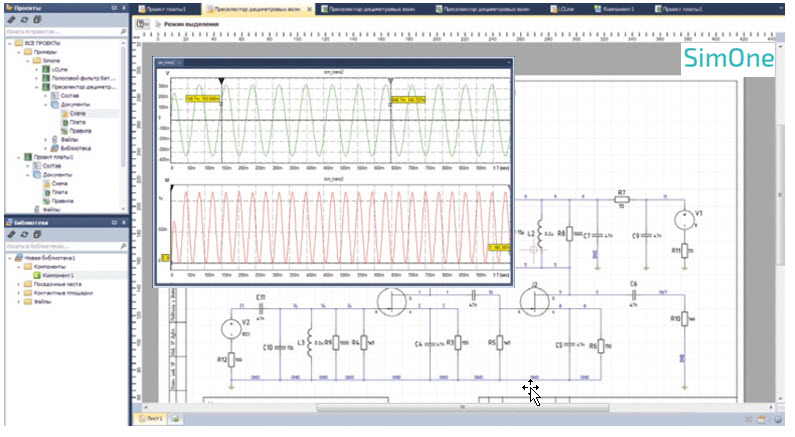This screenshot has height=437, width=795.
Task: Select Компонент1 in the library tree
Action: 57,274
